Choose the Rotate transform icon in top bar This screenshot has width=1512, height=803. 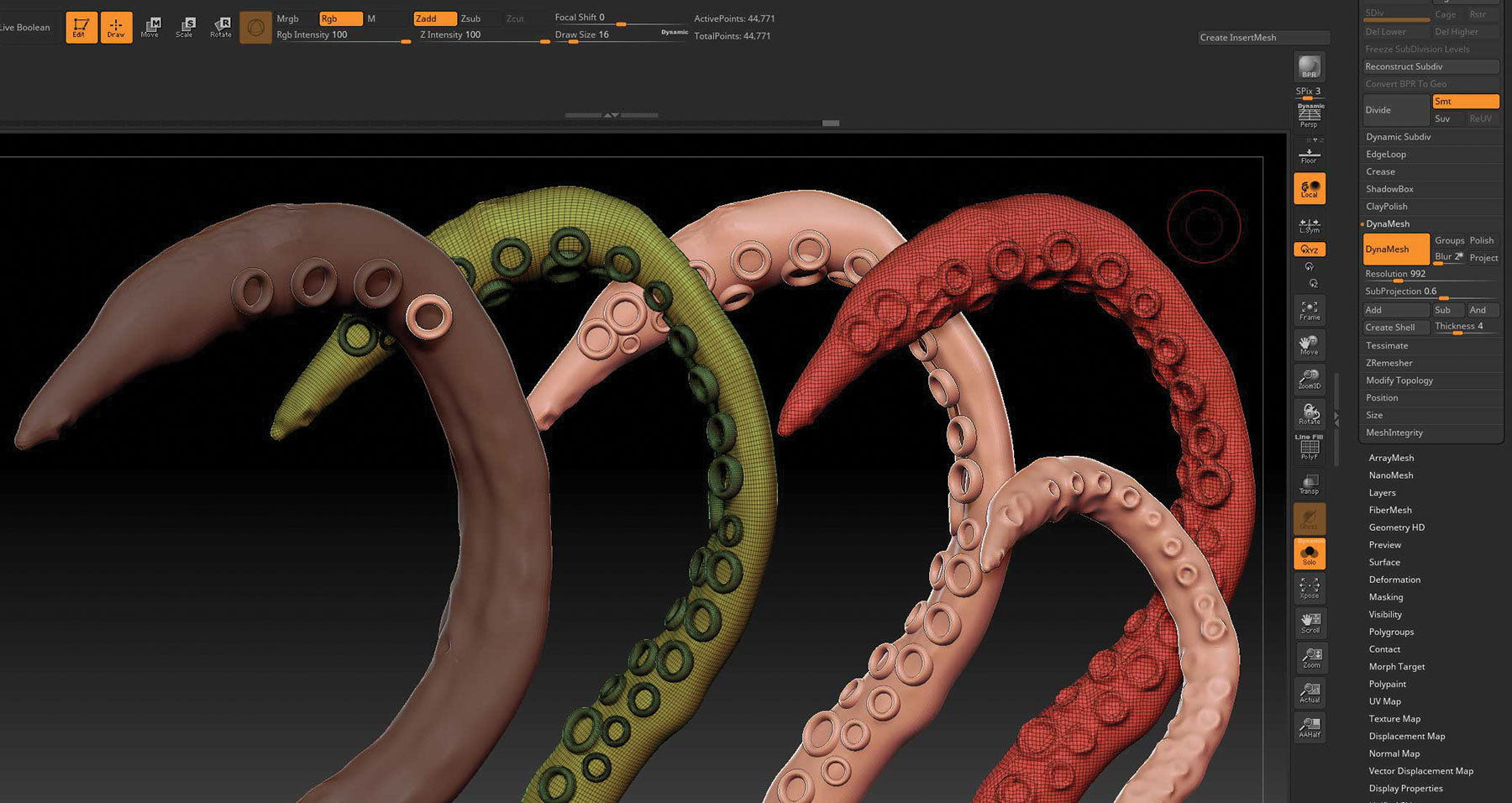pyautogui.click(x=220, y=28)
